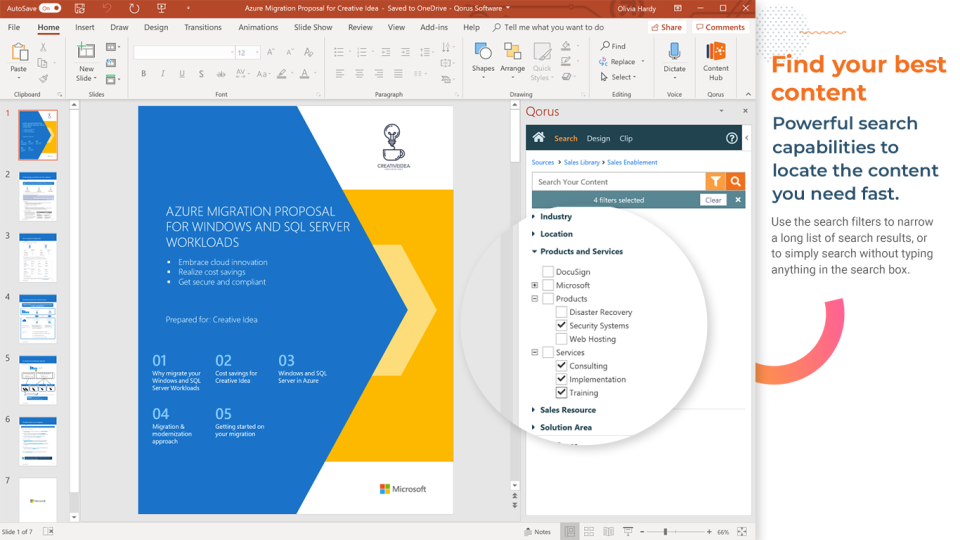Viewport: 960px width, 540px height.
Task: Click the Undo arrow in title bar
Action: (x=107, y=9)
